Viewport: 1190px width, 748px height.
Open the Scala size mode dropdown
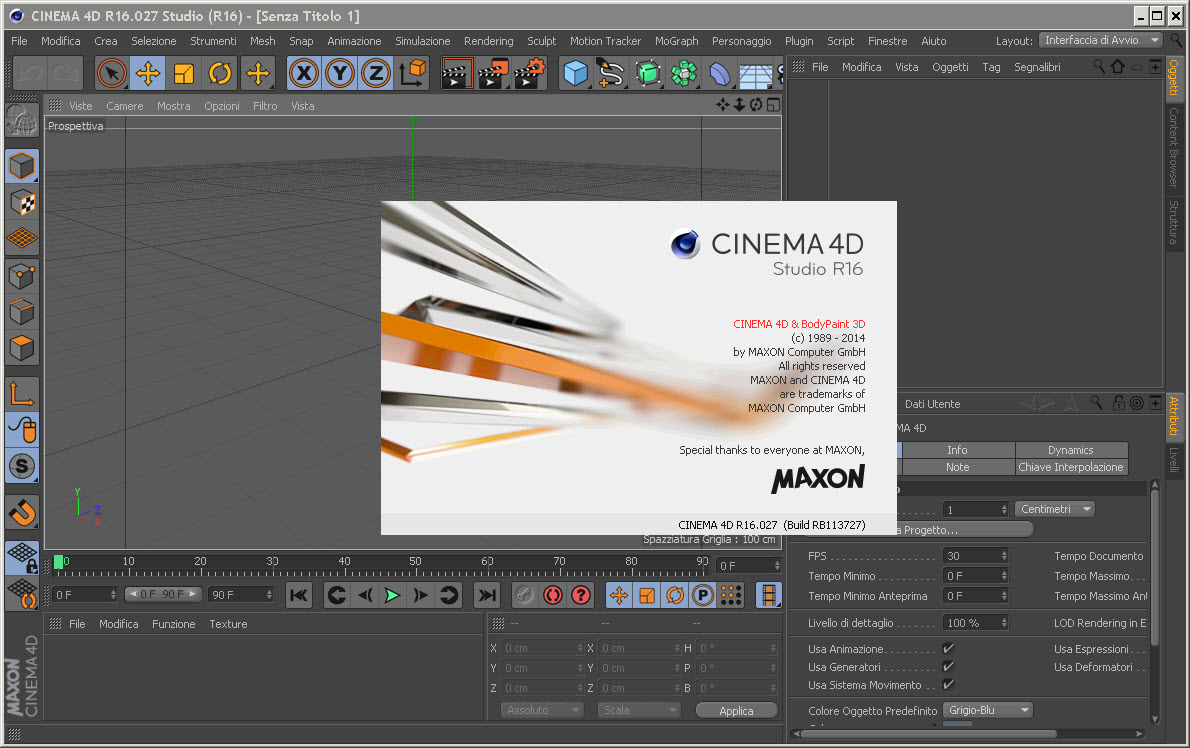tap(638, 710)
